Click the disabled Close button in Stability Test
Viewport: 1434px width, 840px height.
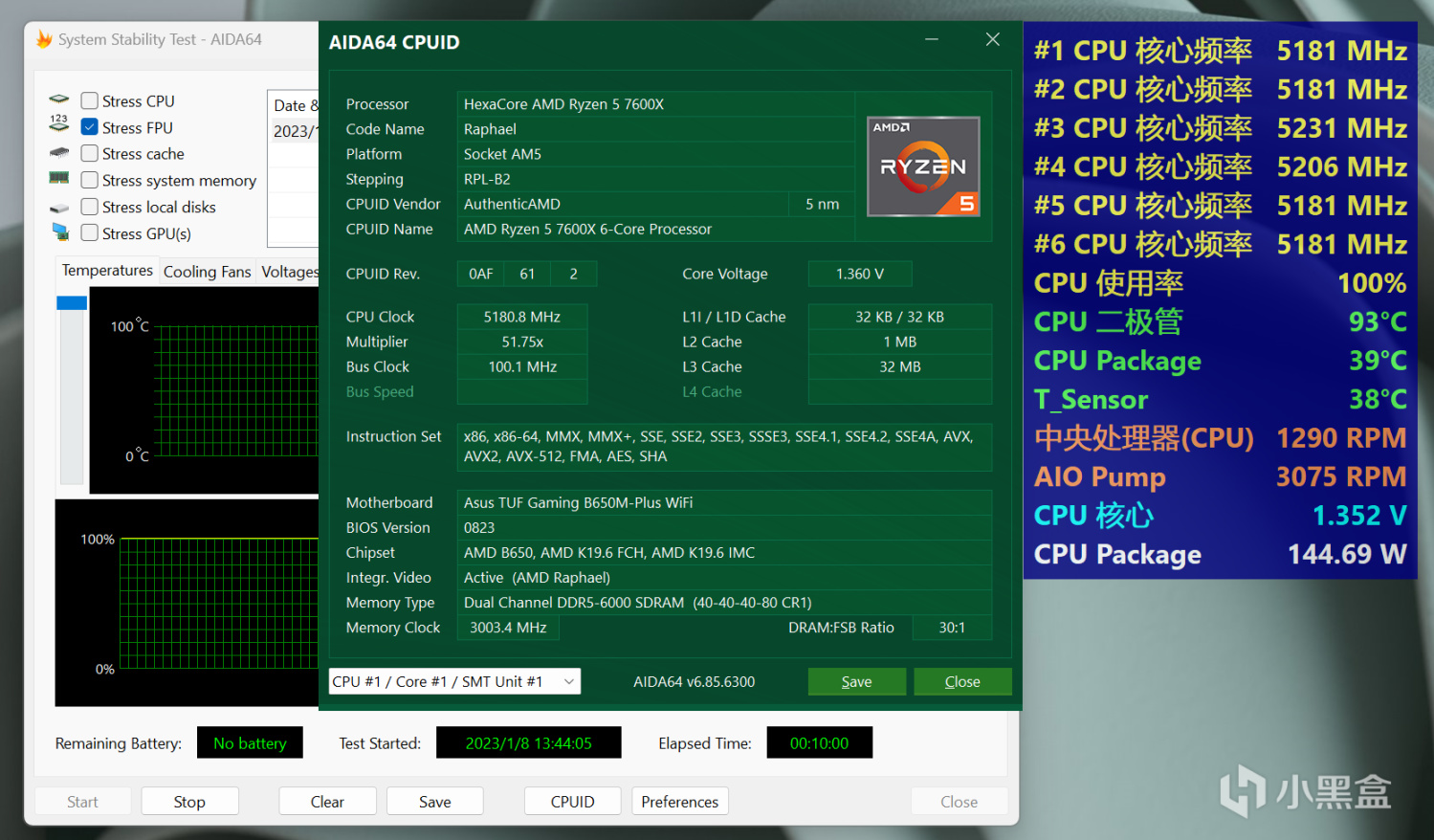[960, 802]
